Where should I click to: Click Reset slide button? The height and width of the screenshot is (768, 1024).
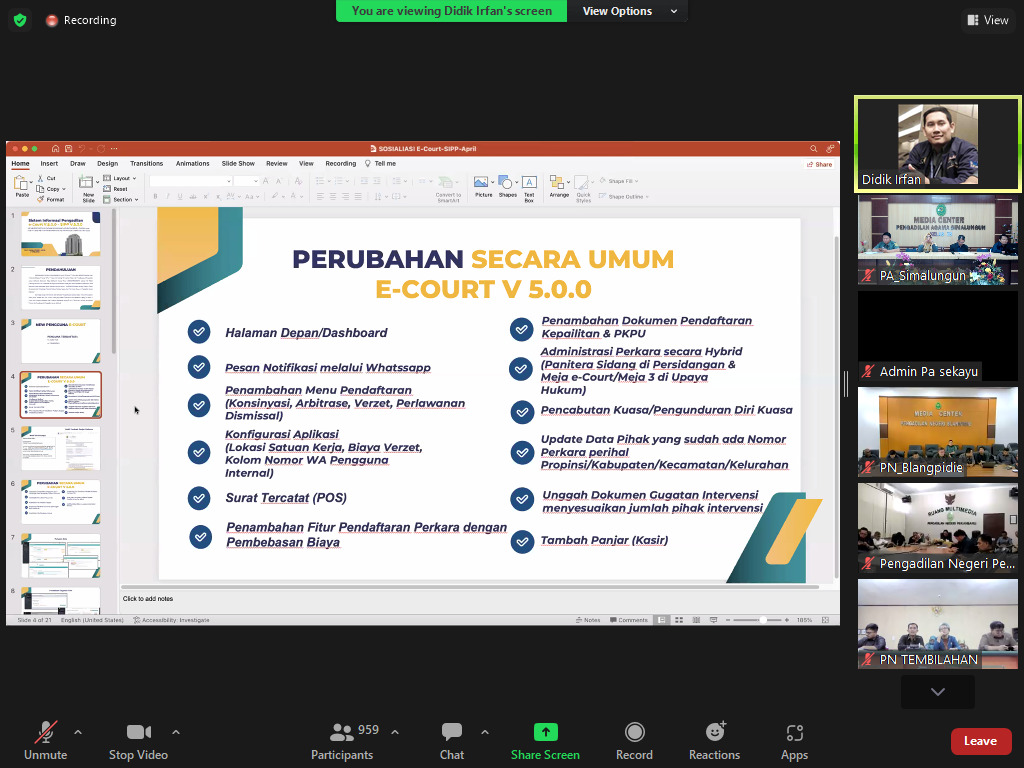coord(116,189)
